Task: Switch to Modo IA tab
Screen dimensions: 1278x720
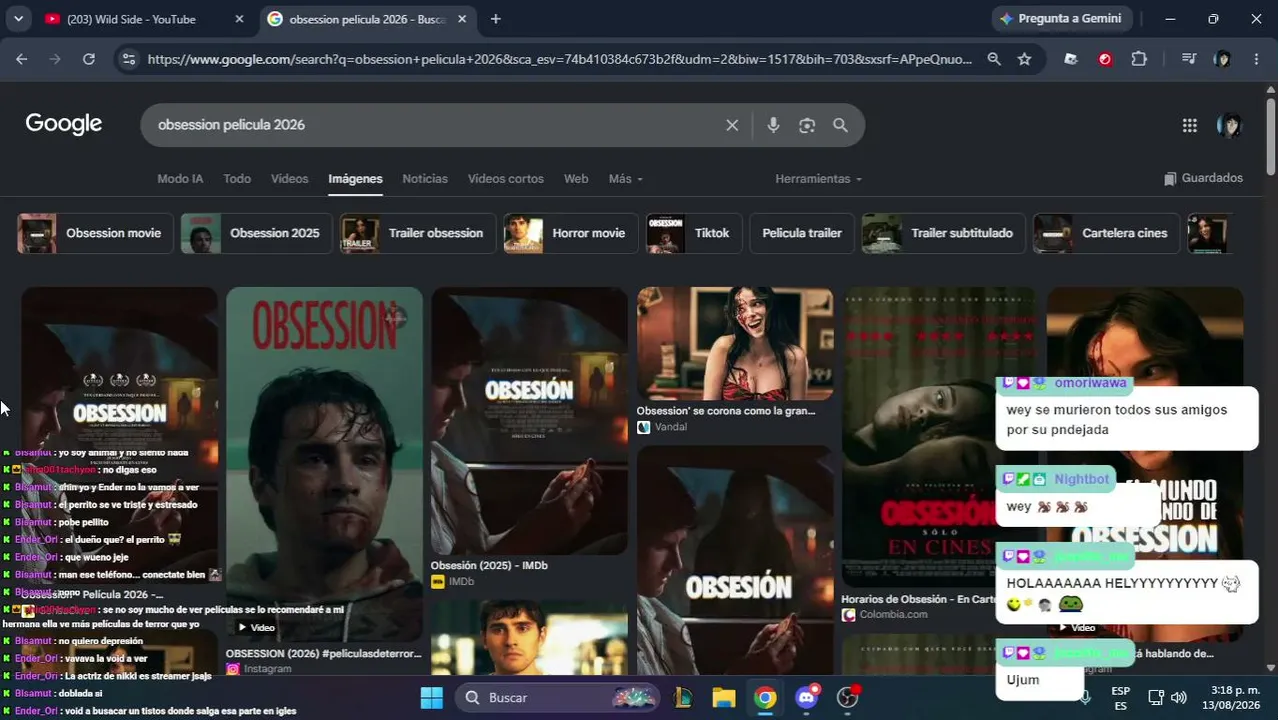Action: pos(180,179)
